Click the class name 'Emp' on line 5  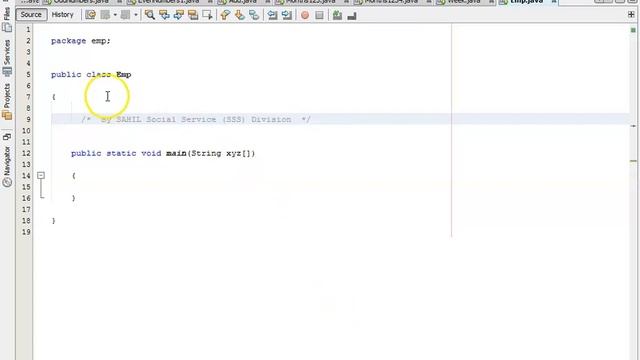(124, 75)
